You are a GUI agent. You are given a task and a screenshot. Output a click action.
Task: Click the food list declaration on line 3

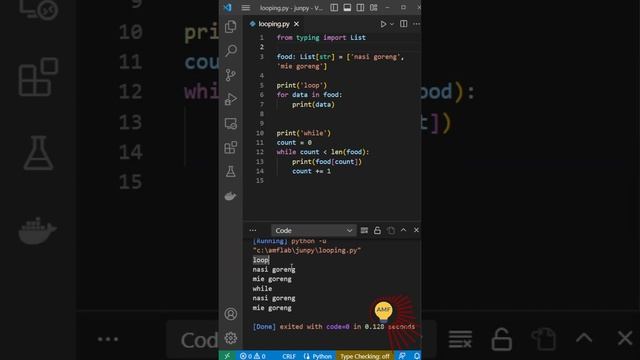[340, 62]
